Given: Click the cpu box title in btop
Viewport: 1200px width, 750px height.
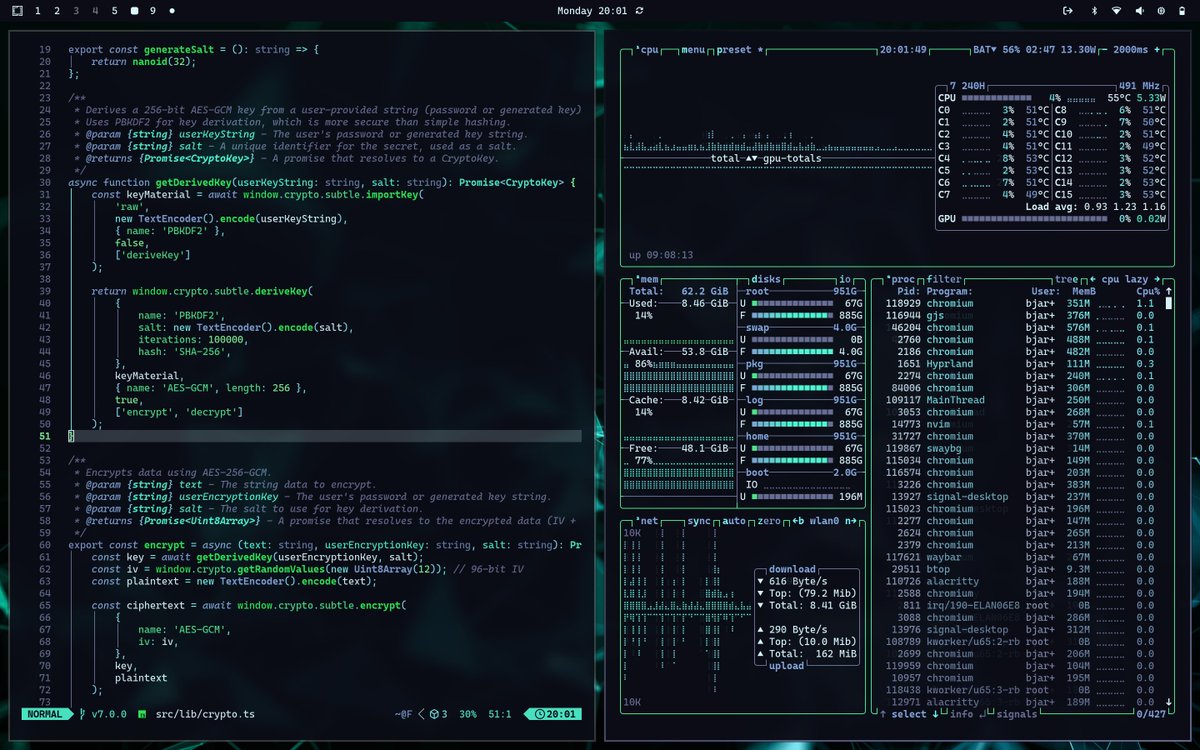Looking at the screenshot, I should click(648, 49).
